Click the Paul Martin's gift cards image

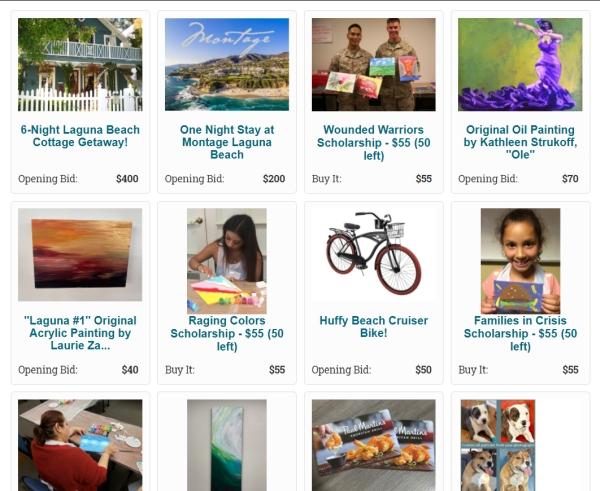pyautogui.click(x=373, y=445)
